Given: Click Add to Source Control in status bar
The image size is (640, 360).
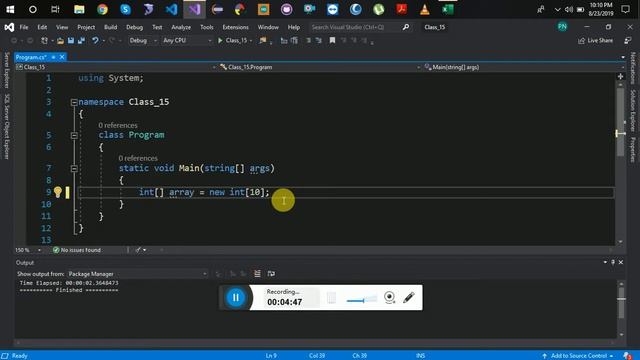Looking at the screenshot, I should point(577,356).
